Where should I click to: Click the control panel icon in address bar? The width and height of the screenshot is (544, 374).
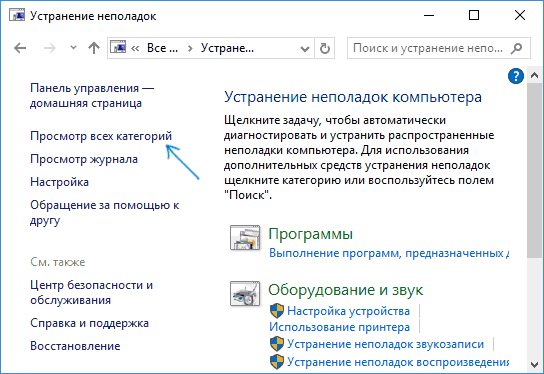(x=118, y=47)
